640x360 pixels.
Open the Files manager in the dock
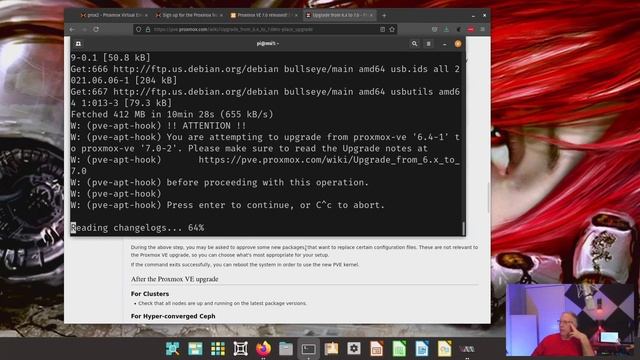[x=286, y=349]
